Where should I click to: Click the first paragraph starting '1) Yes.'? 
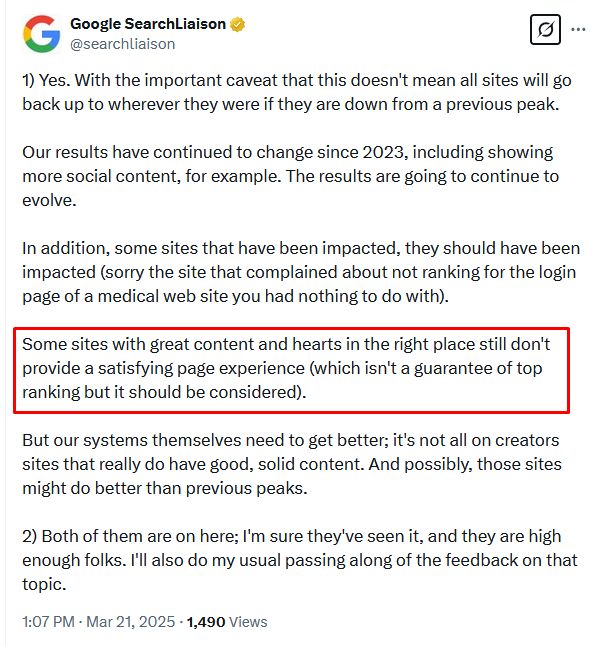pos(297,92)
